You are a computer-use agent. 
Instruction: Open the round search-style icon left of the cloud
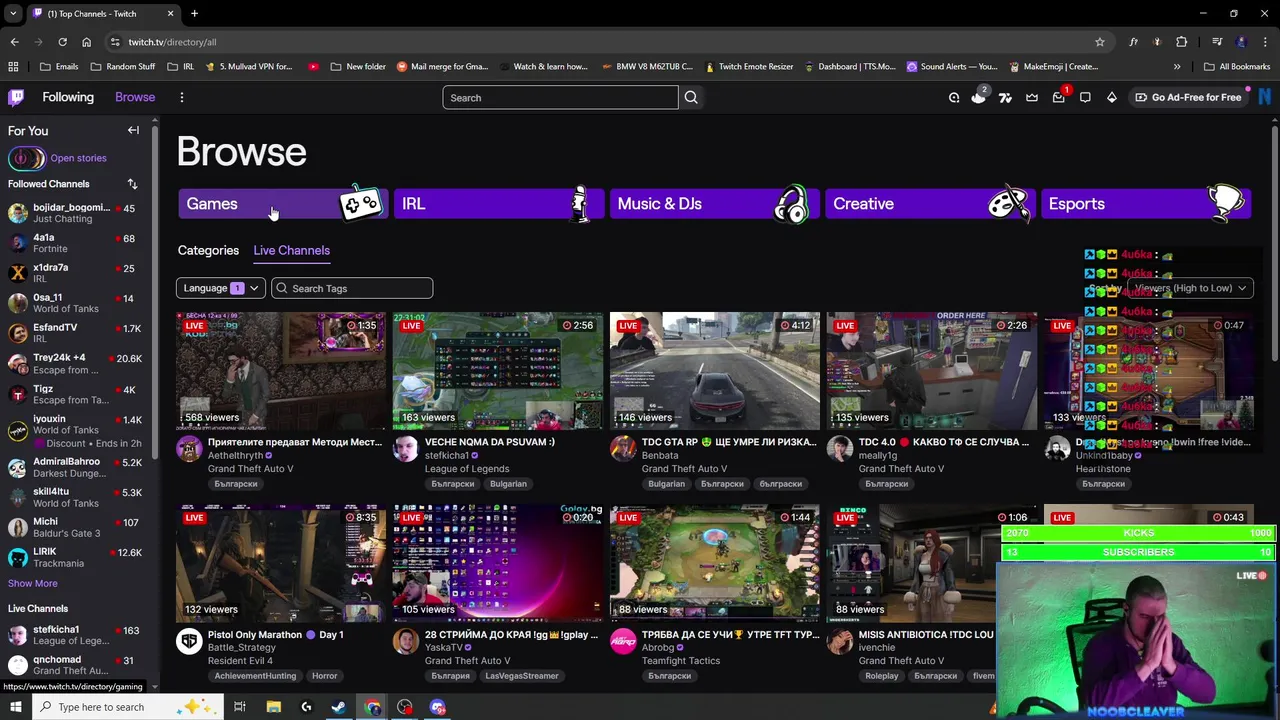(x=954, y=97)
